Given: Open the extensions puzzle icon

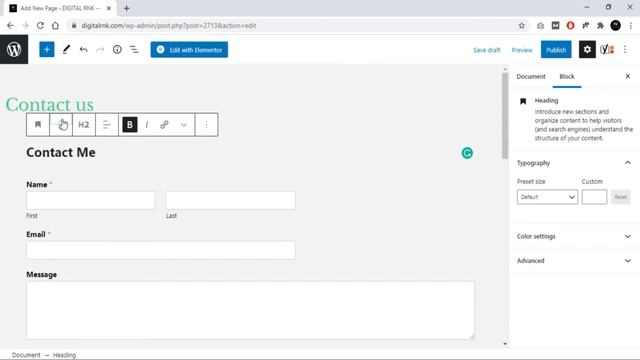Looking at the screenshot, I should pyautogui.click(x=600, y=26).
